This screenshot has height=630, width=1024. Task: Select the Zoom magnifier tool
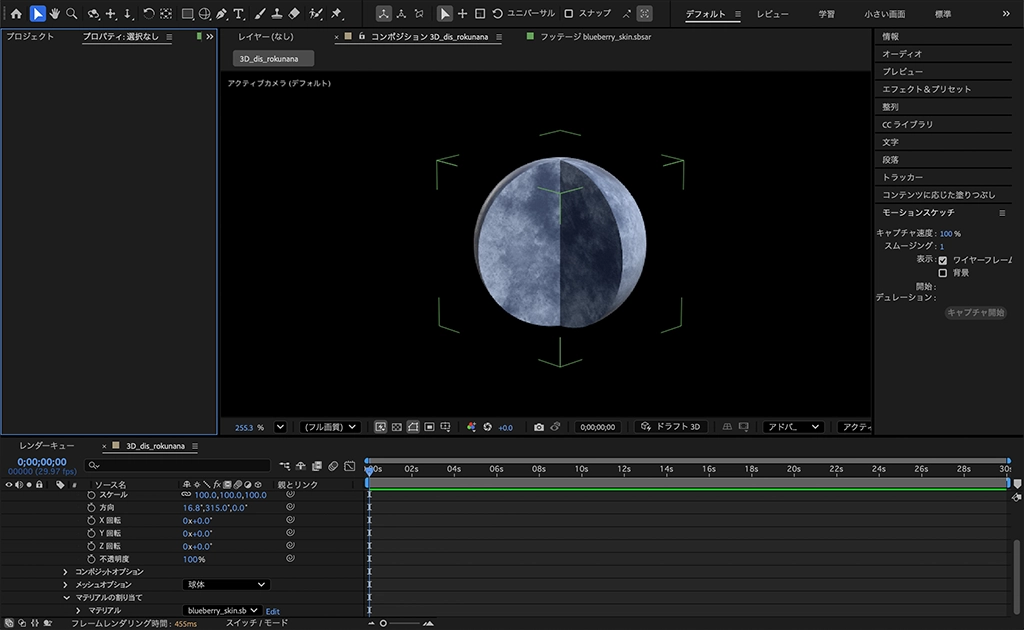click(x=72, y=14)
